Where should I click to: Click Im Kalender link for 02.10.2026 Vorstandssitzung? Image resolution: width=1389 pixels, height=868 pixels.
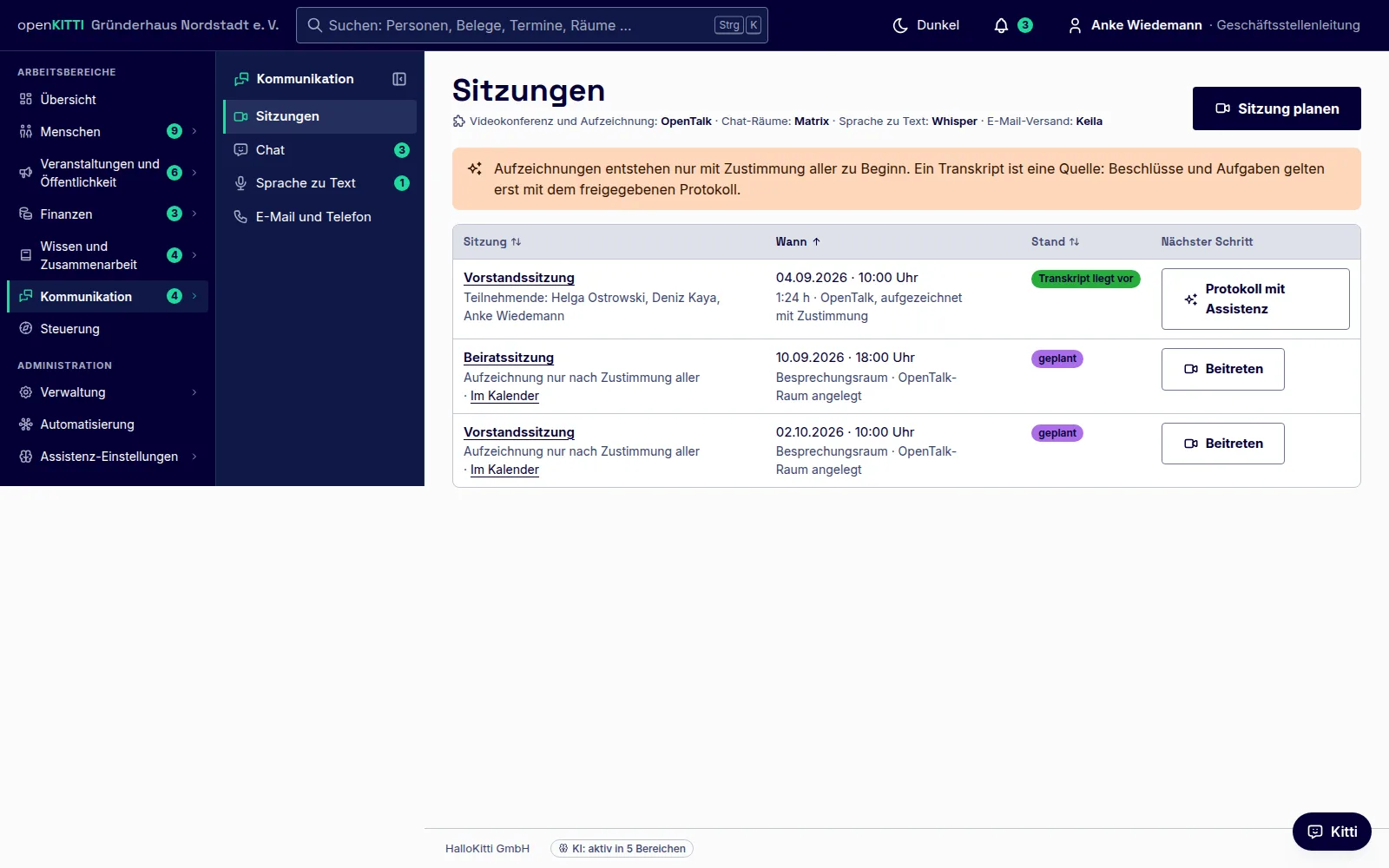(504, 470)
